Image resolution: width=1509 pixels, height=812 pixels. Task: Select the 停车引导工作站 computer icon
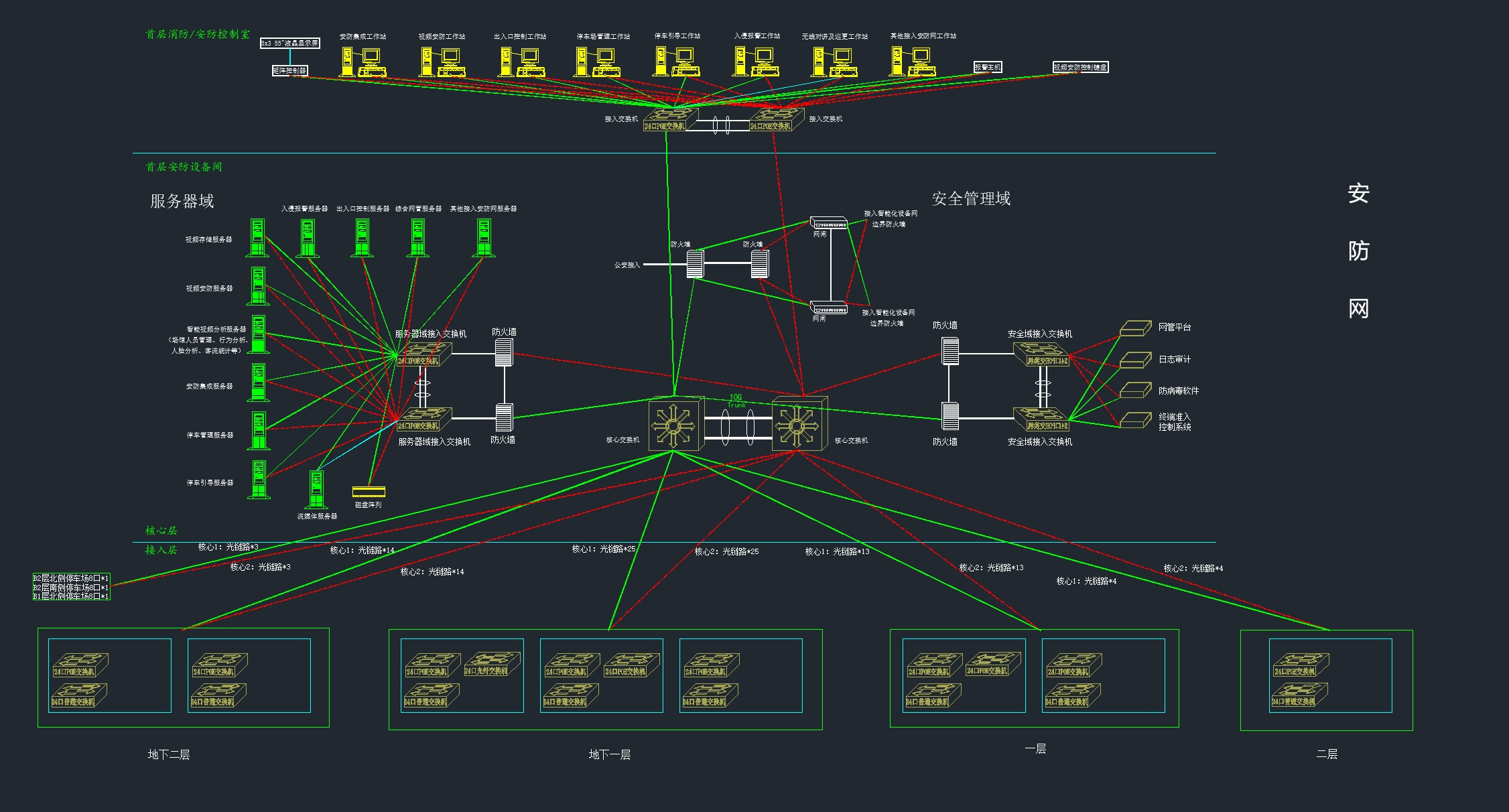[677, 62]
